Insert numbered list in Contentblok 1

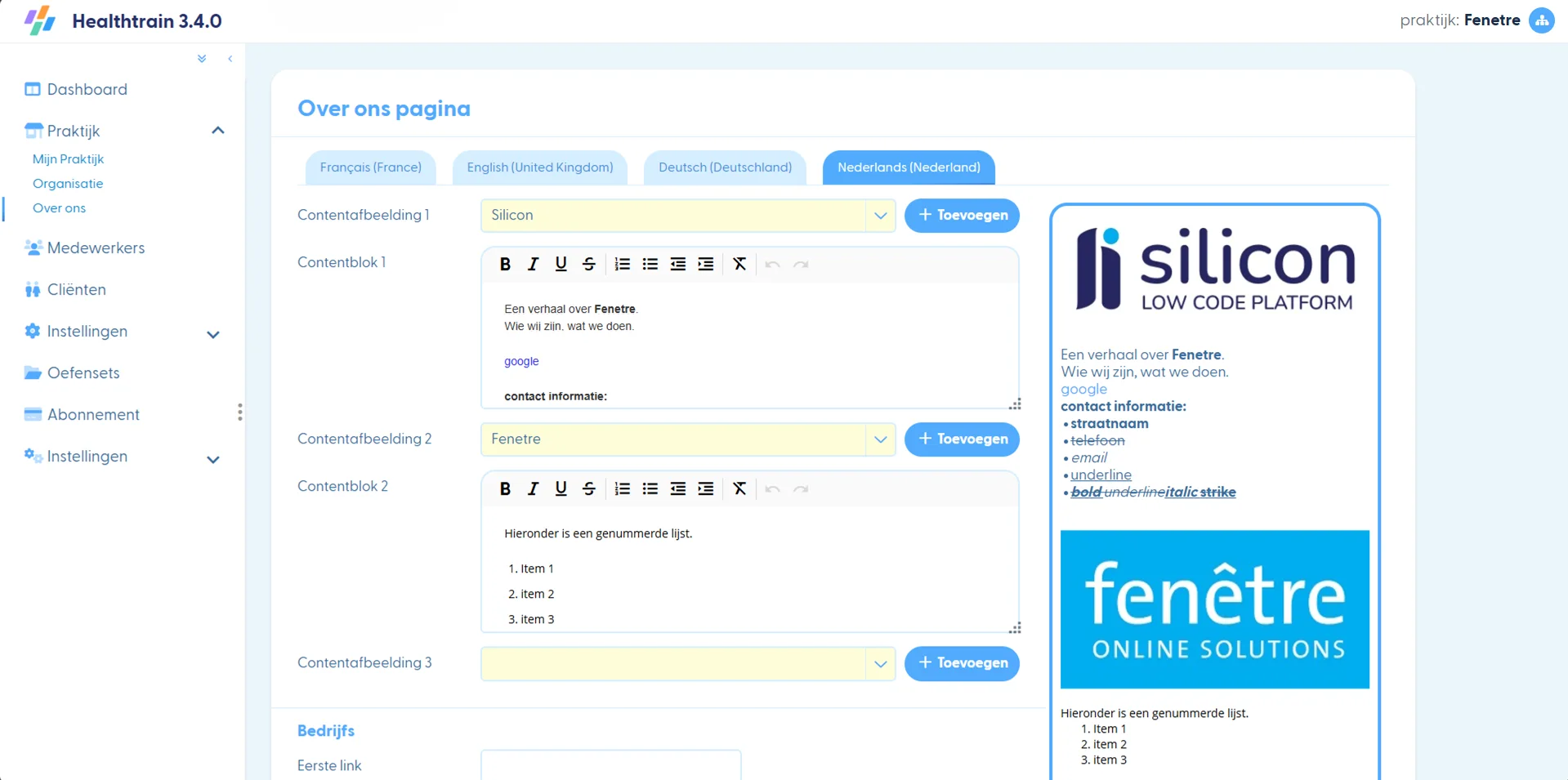point(623,264)
